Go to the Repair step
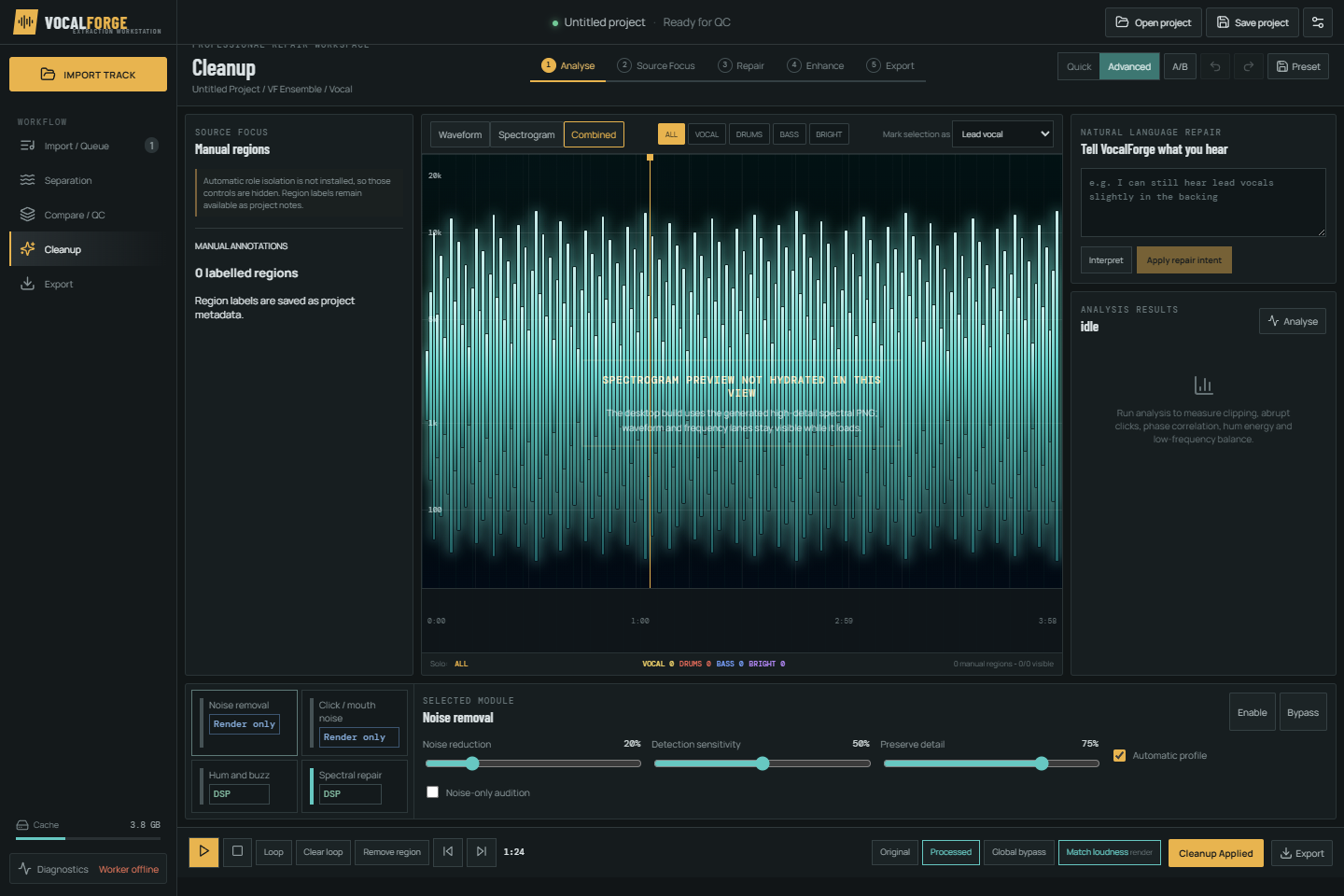Screen dimensions: 1344x896 point(741,65)
